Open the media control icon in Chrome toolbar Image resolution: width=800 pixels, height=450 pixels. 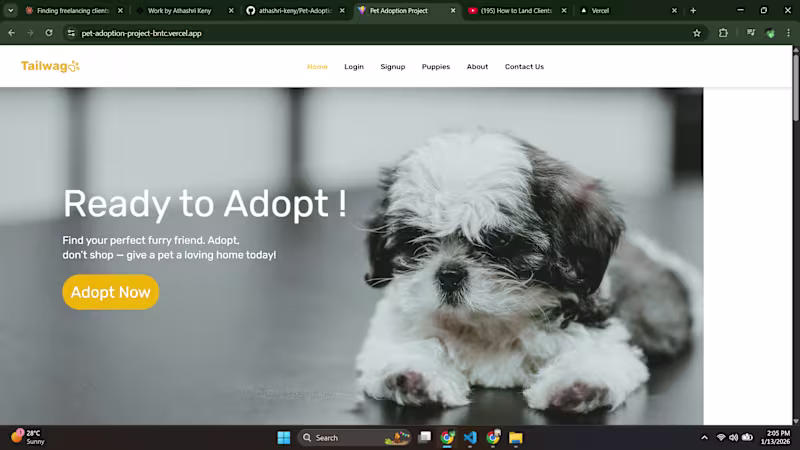[751, 33]
